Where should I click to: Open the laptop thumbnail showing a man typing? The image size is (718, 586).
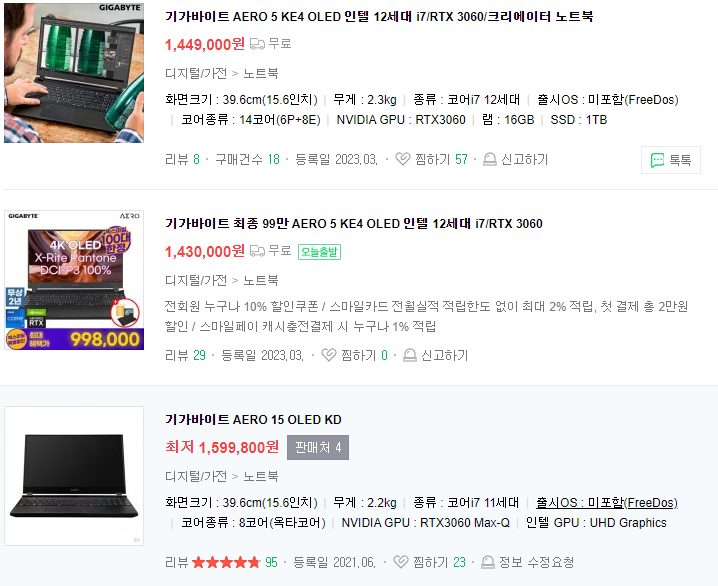pyautogui.click(x=74, y=73)
